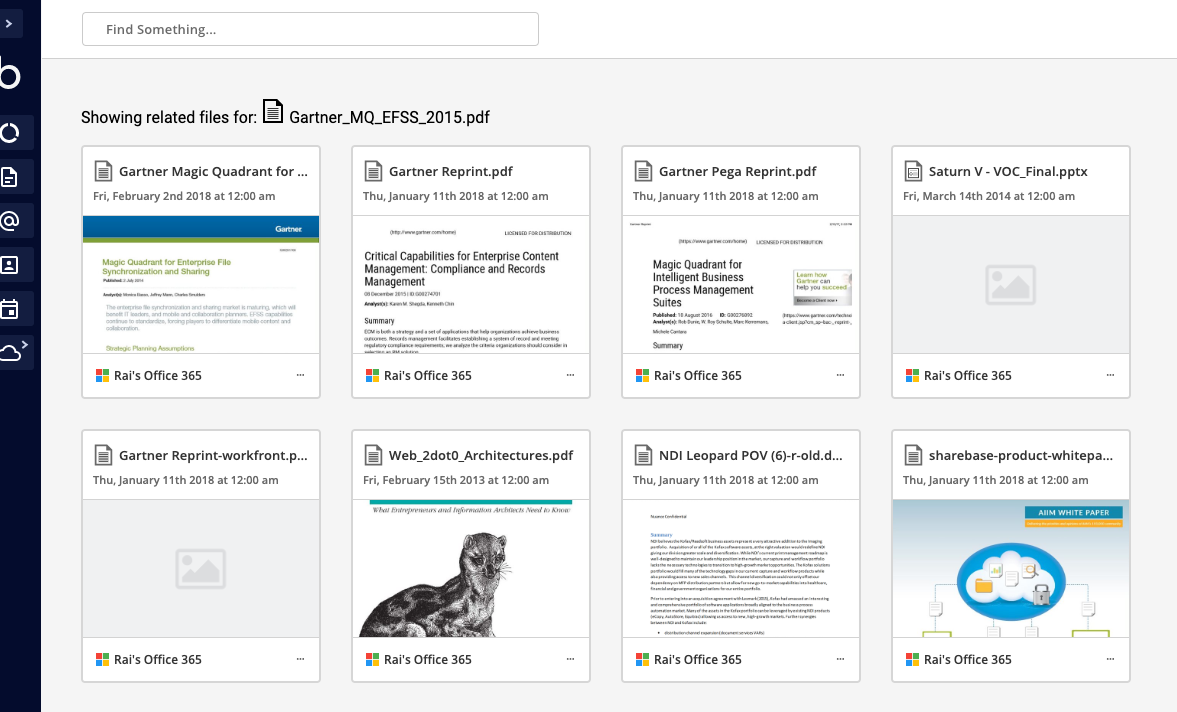
Task: Open NDI Leopard POV (6)-r-old file title
Action: click(x=751, y=455)
